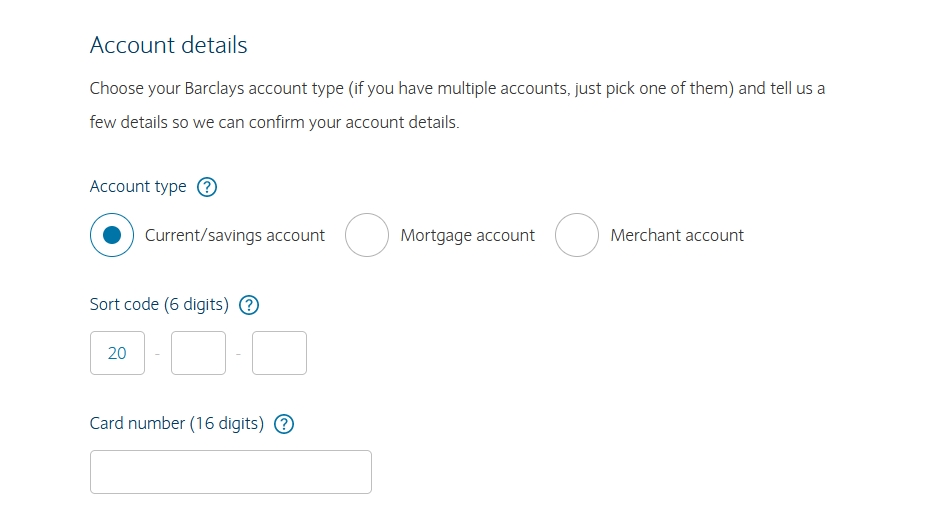Select the Merchant account radio circle
Image resolution: width=926 pixels, height=526 pixels.
pyautogui.click(x=577, y=235)
